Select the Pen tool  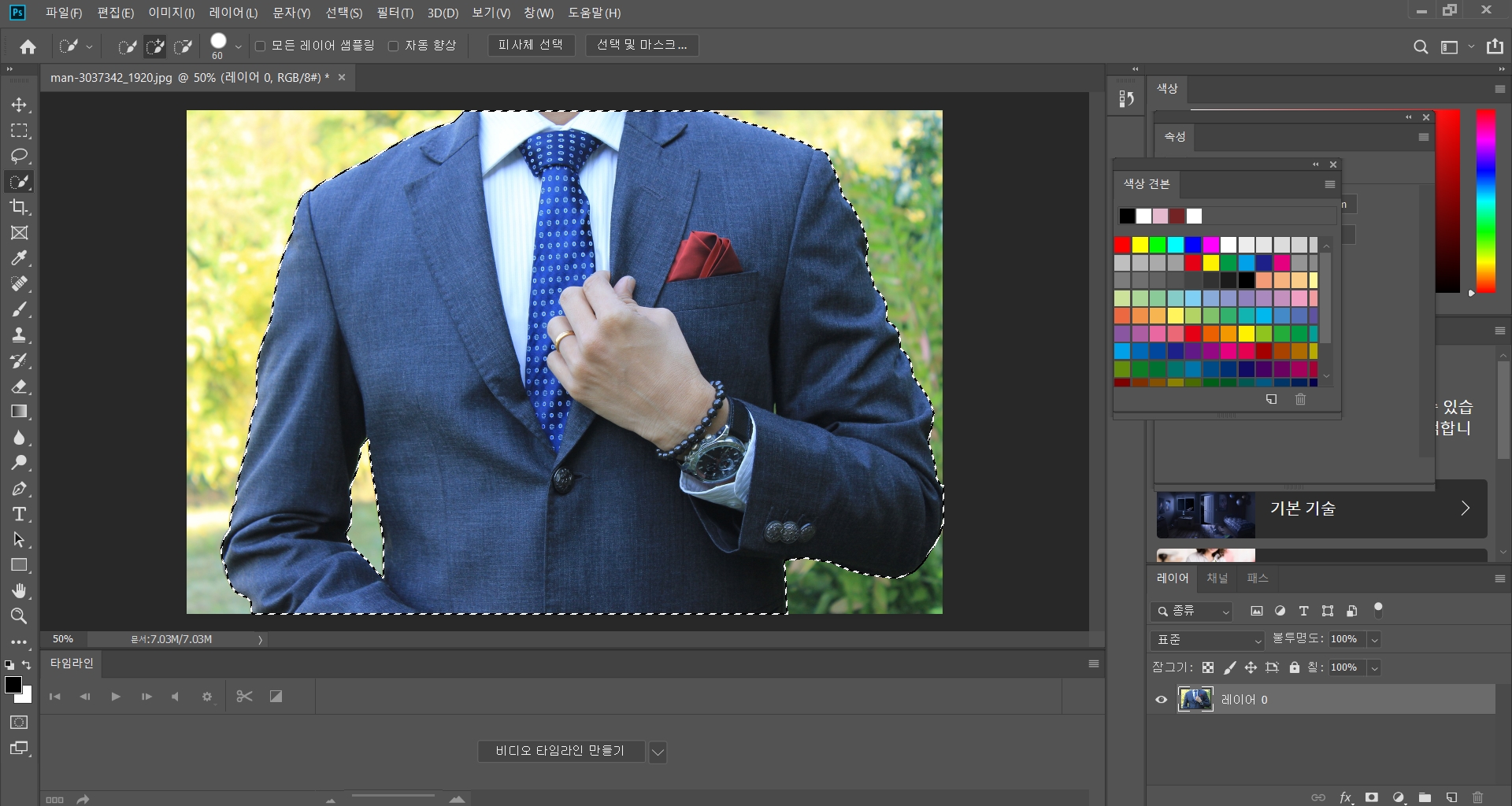click(x=19, y=489)
